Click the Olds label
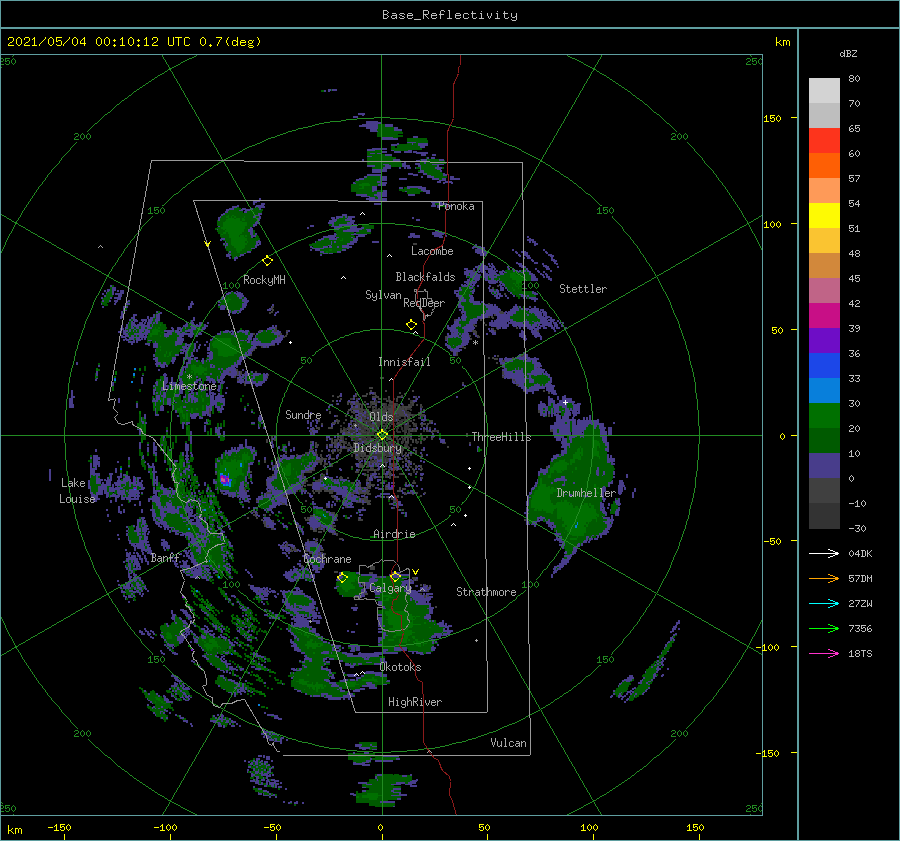 [381, 417]
